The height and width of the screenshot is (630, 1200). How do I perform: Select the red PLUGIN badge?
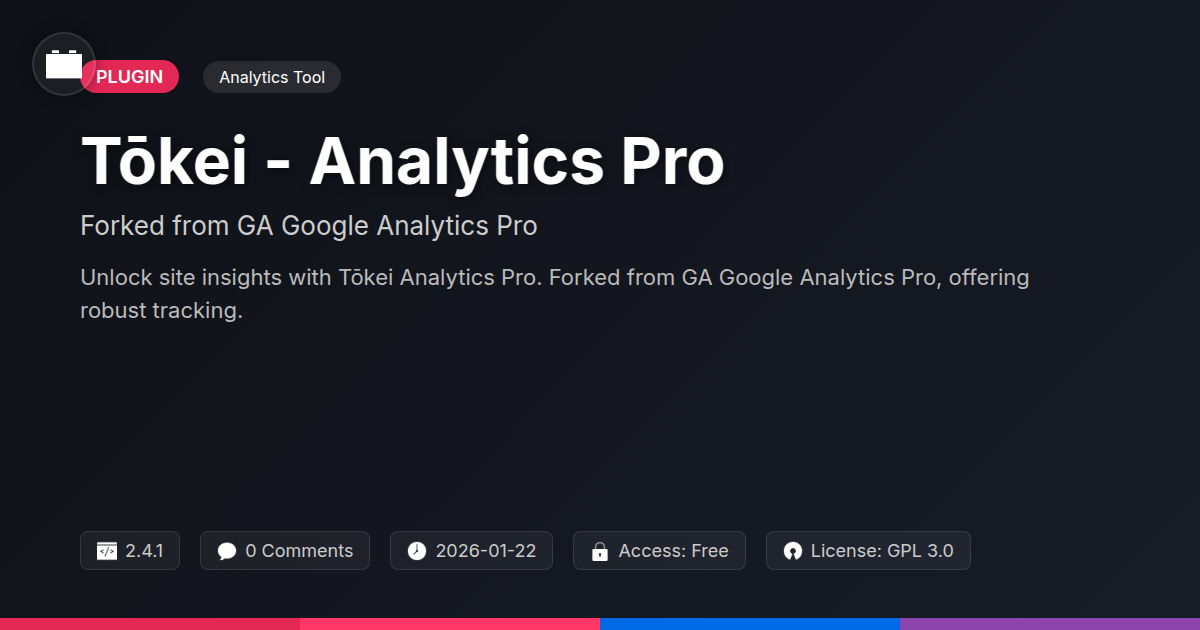tap(129, 77)
